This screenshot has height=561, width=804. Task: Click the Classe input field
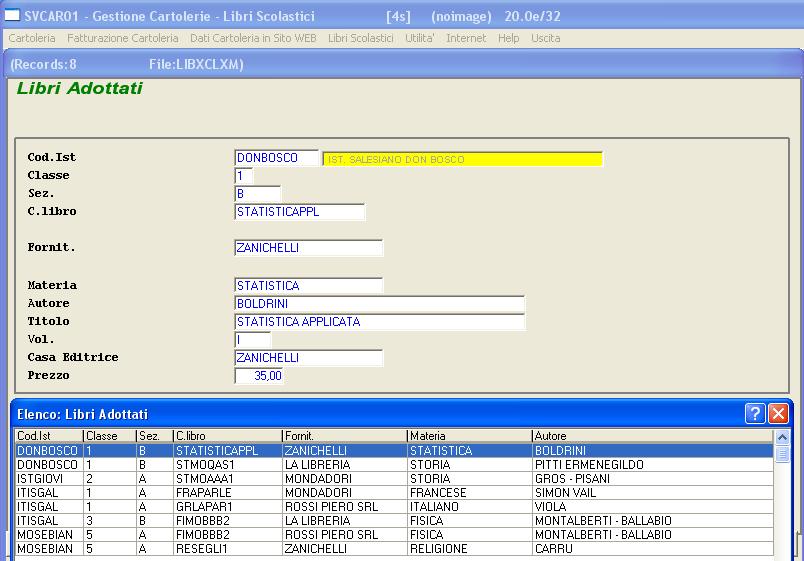click(244, 176)
